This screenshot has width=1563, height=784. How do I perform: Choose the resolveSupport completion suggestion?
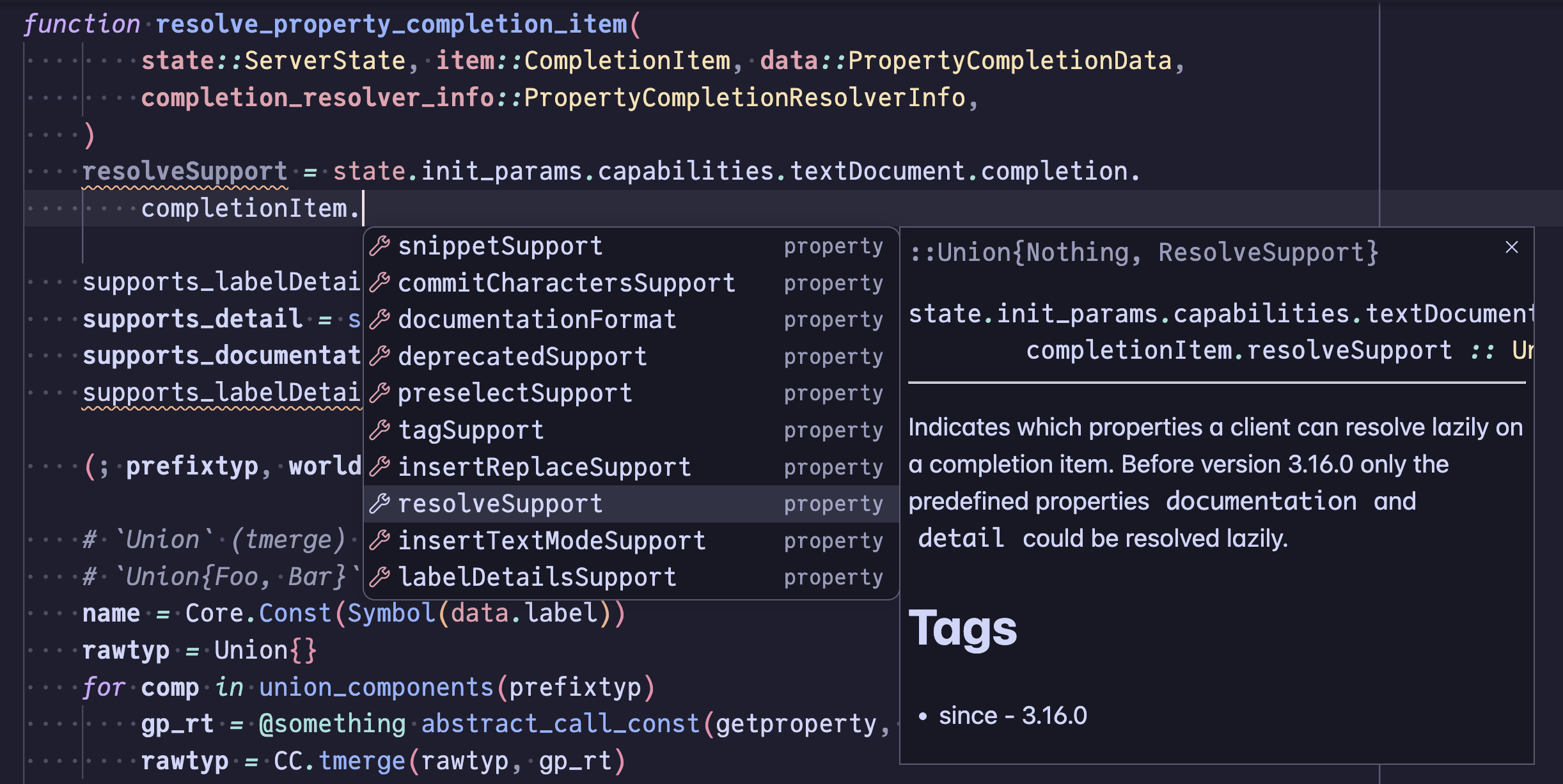click(x=631, y=504)
